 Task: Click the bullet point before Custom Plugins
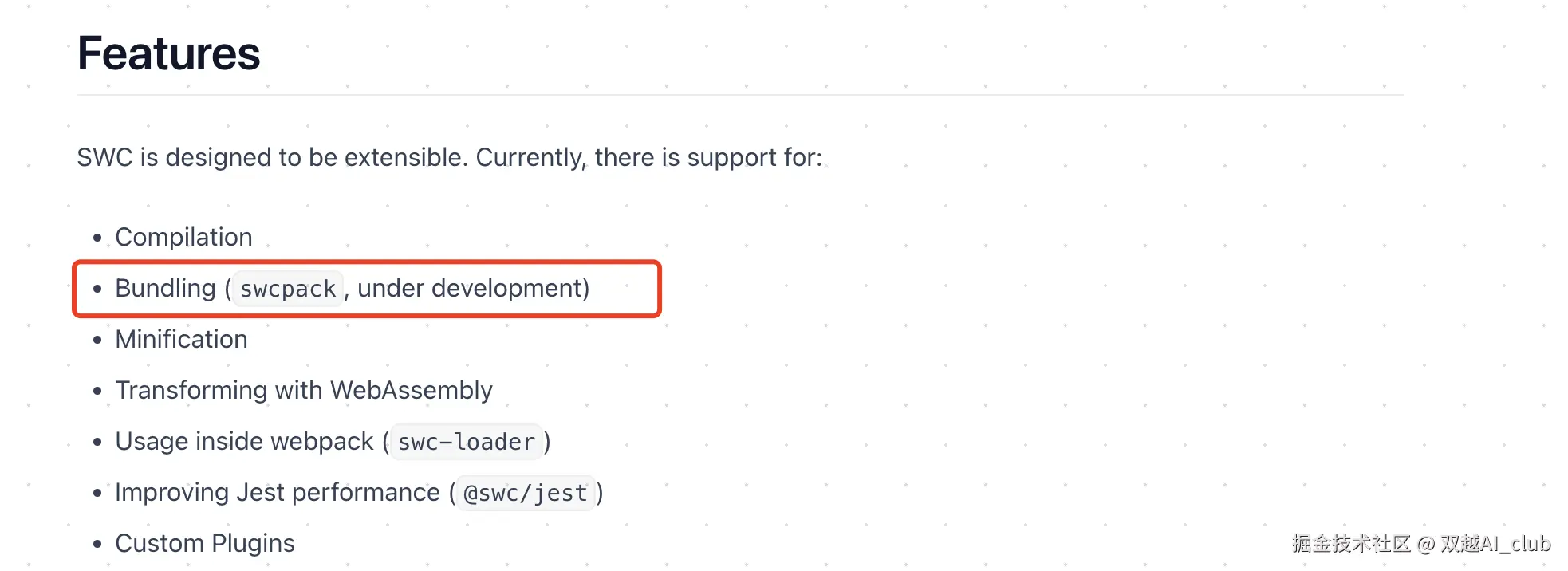coord(97,544)
